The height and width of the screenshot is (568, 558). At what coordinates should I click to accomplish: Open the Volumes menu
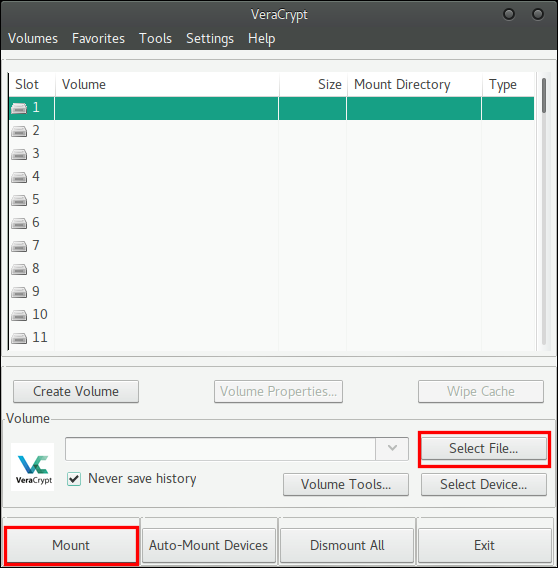[x=33, y=38]
